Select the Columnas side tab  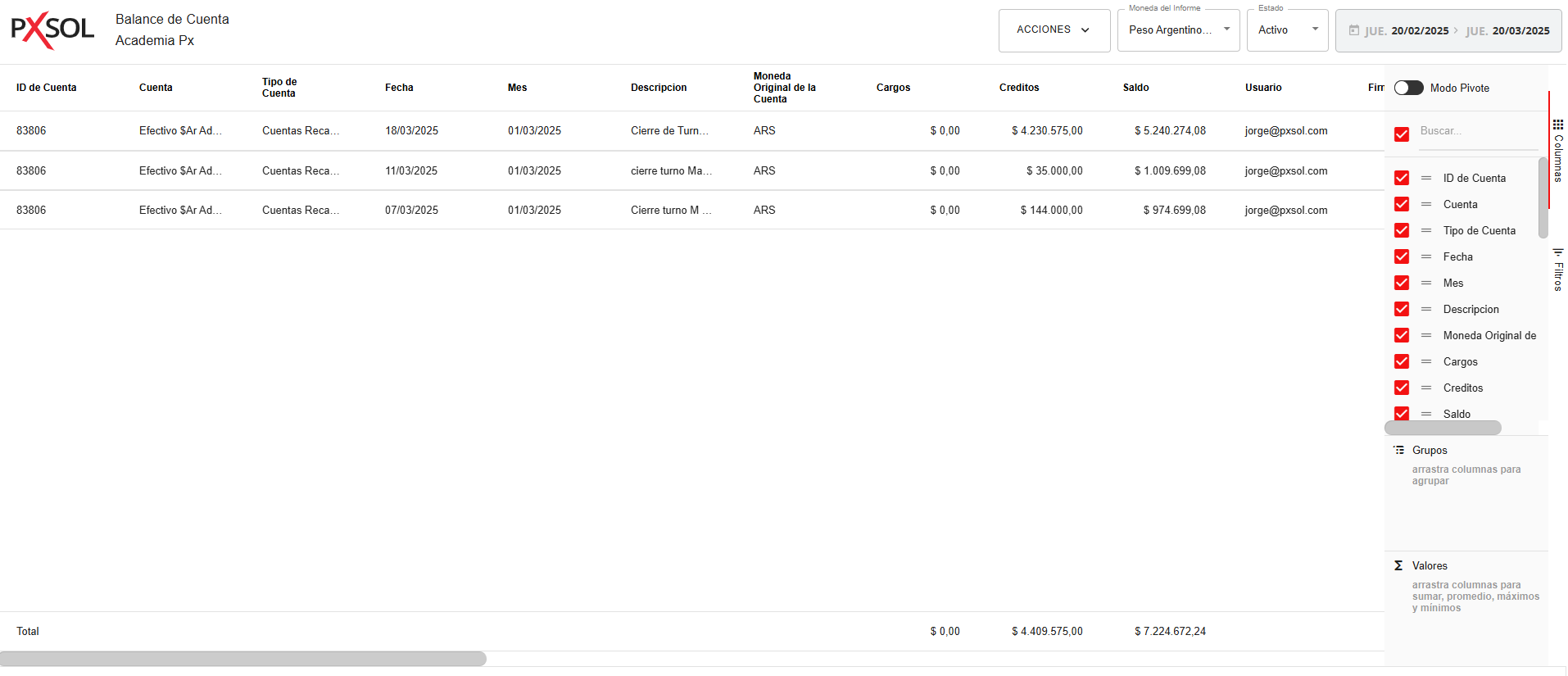pos(1557,151)
